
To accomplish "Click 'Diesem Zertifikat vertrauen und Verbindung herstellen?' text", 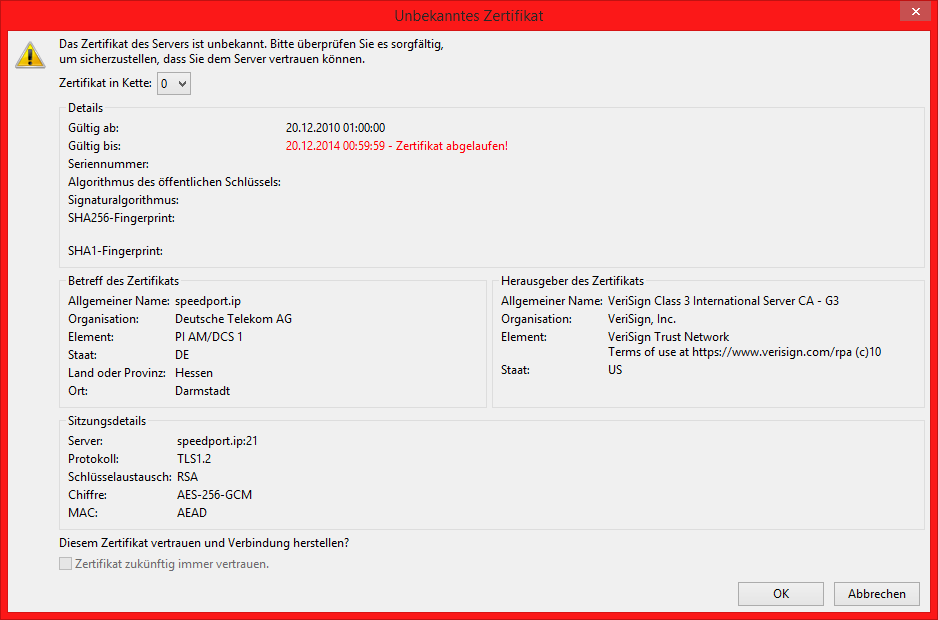I will pos(204,543).
